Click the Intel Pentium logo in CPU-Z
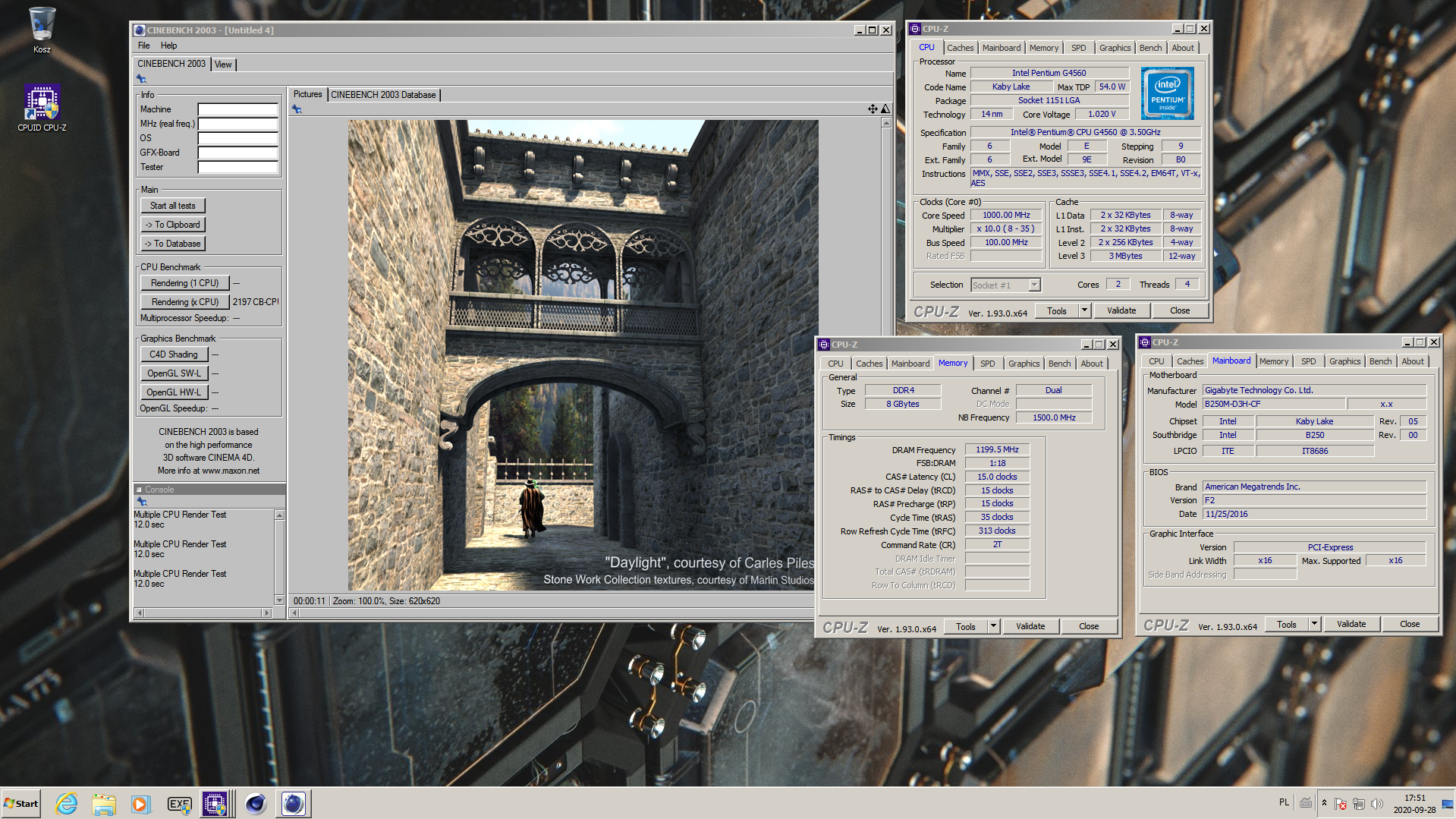Viewport: 1456px width, 819px height. click(1167, 93)
